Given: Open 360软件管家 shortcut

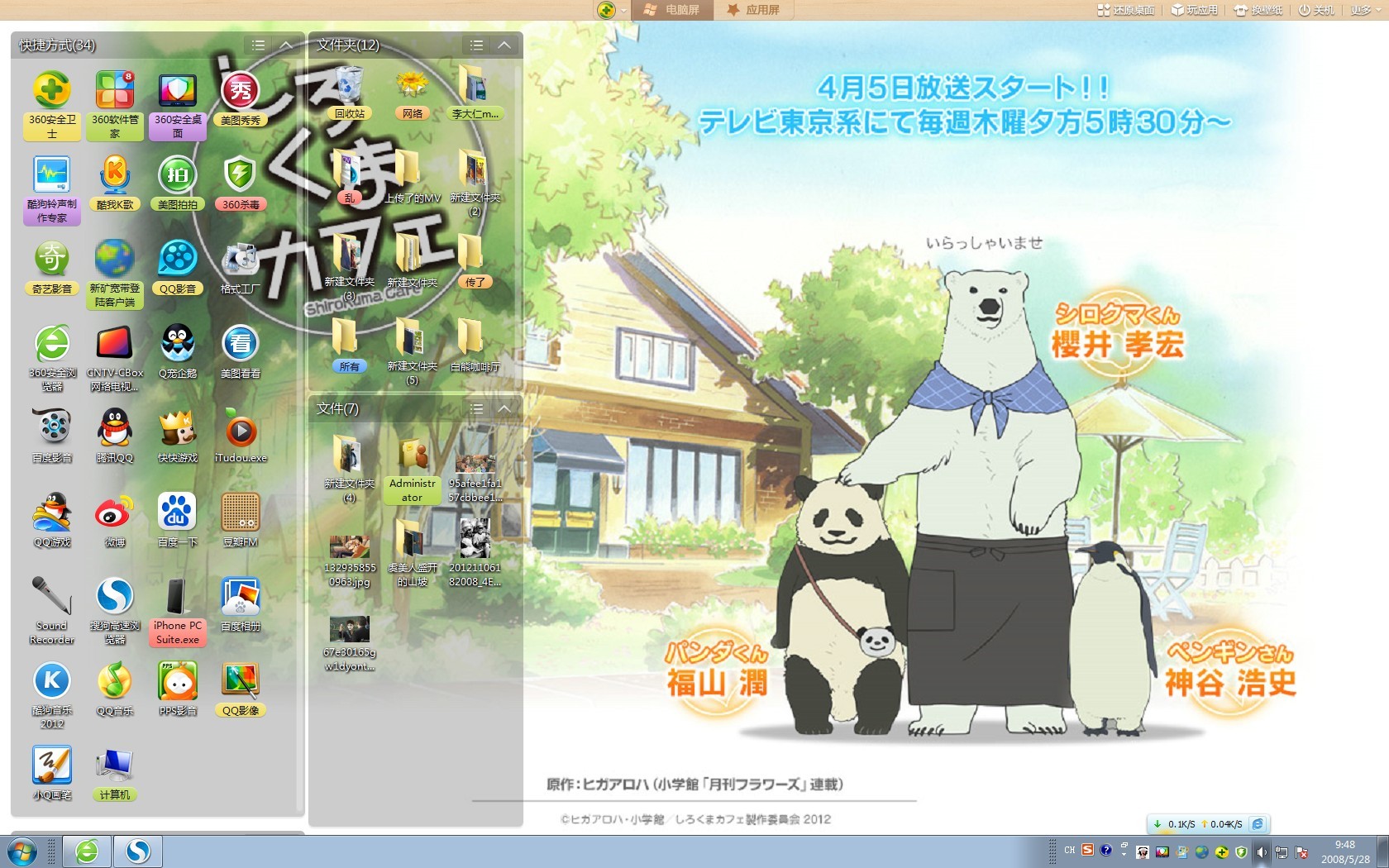Looking at the screenshot, I should pos(115,104).
